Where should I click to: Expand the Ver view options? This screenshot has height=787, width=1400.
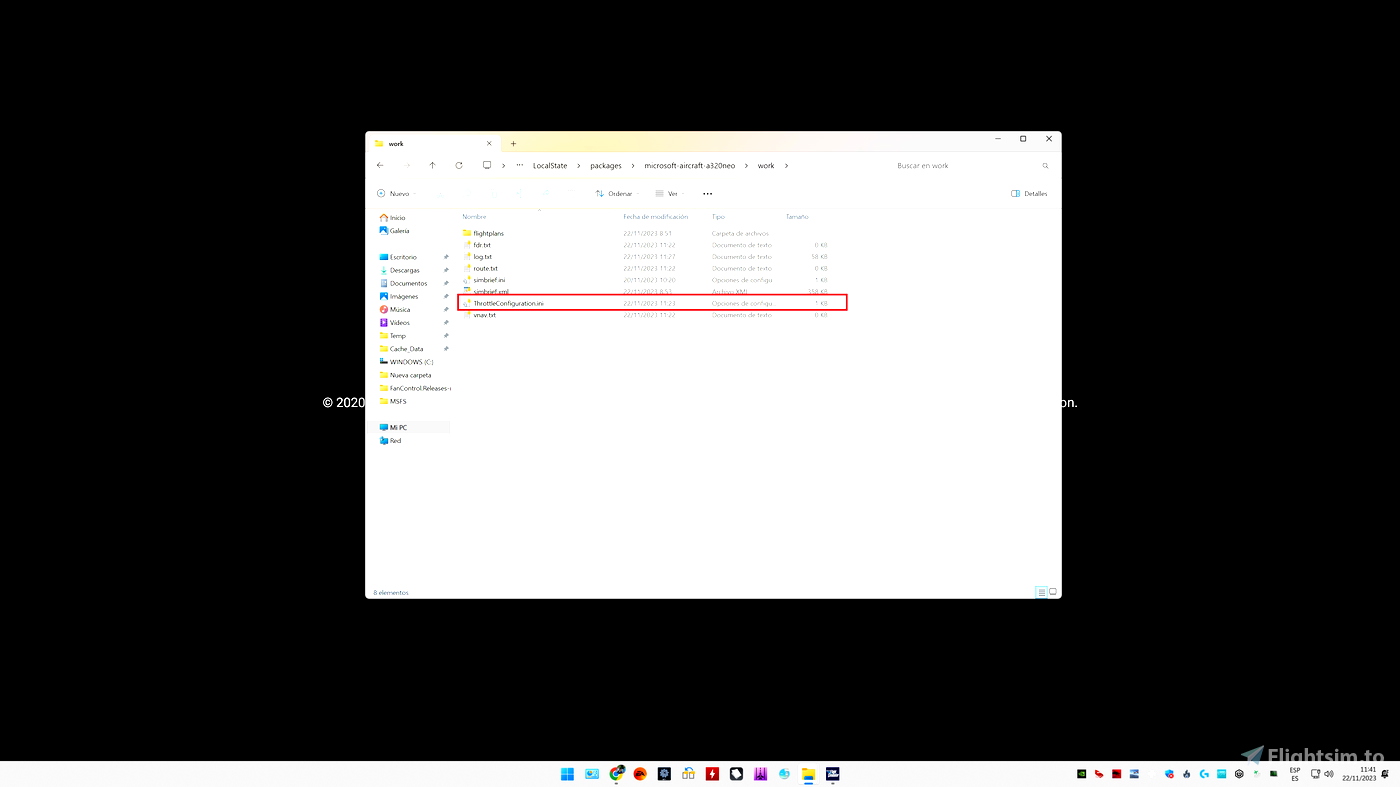667,194
